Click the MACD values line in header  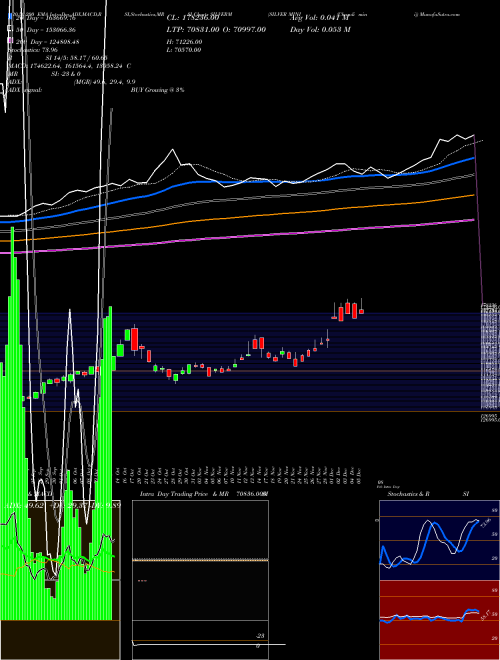pos(69,66)
